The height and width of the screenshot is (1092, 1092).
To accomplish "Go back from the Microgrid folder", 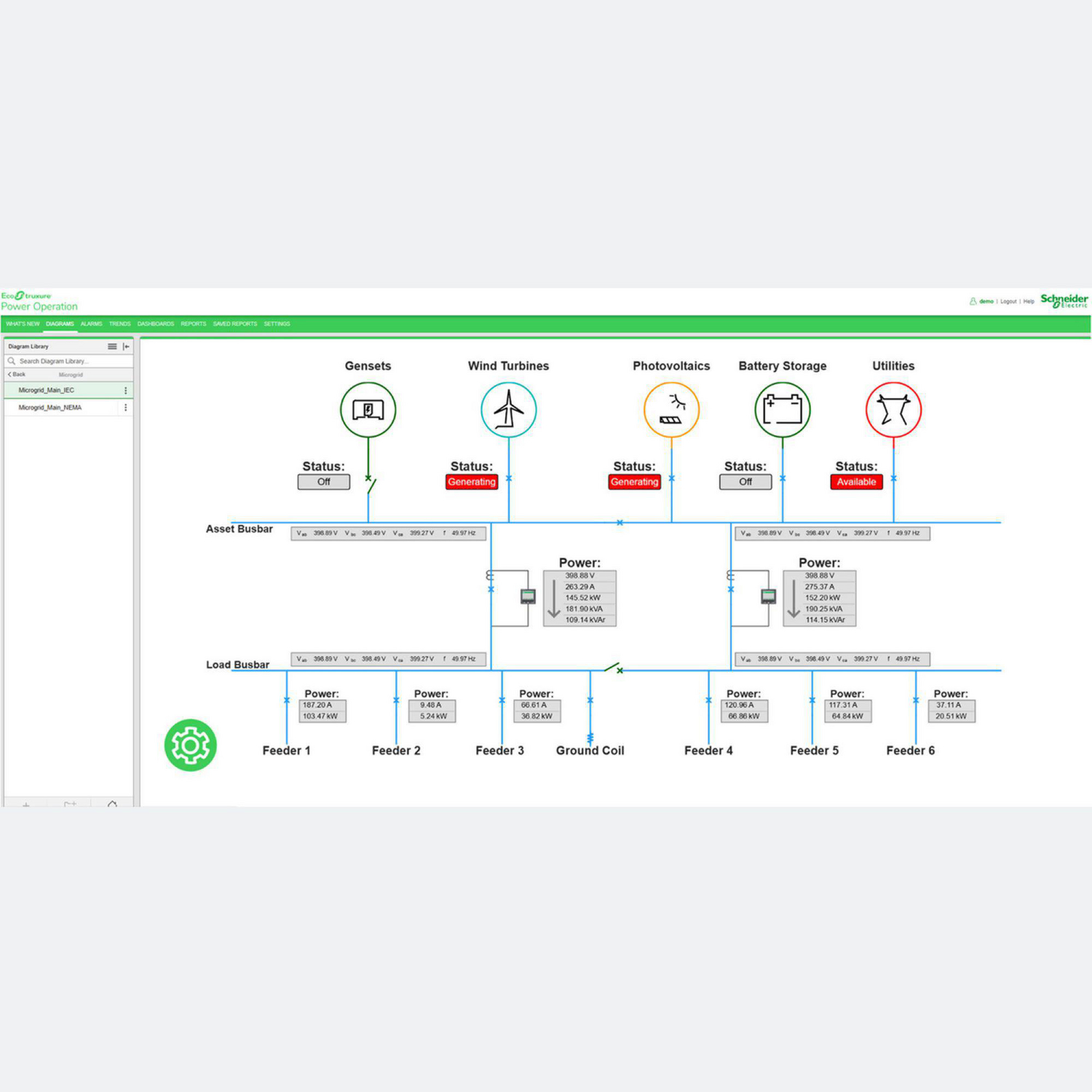I will 17,374.
